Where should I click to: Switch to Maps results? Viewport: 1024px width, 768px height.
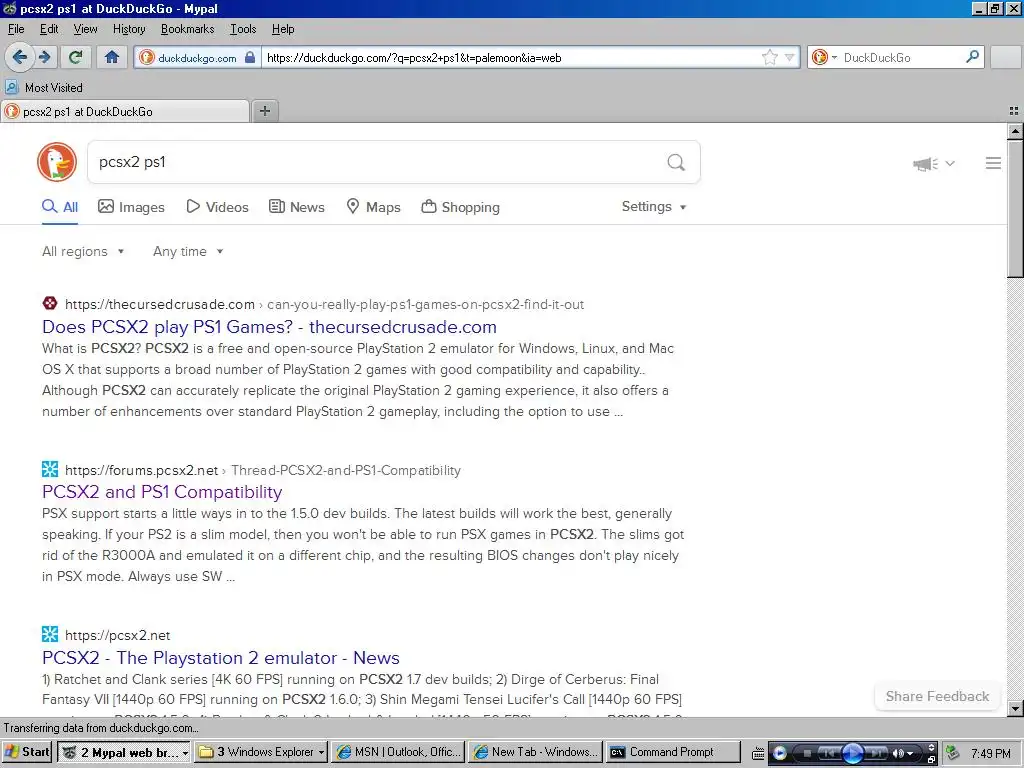pos(373,207)
